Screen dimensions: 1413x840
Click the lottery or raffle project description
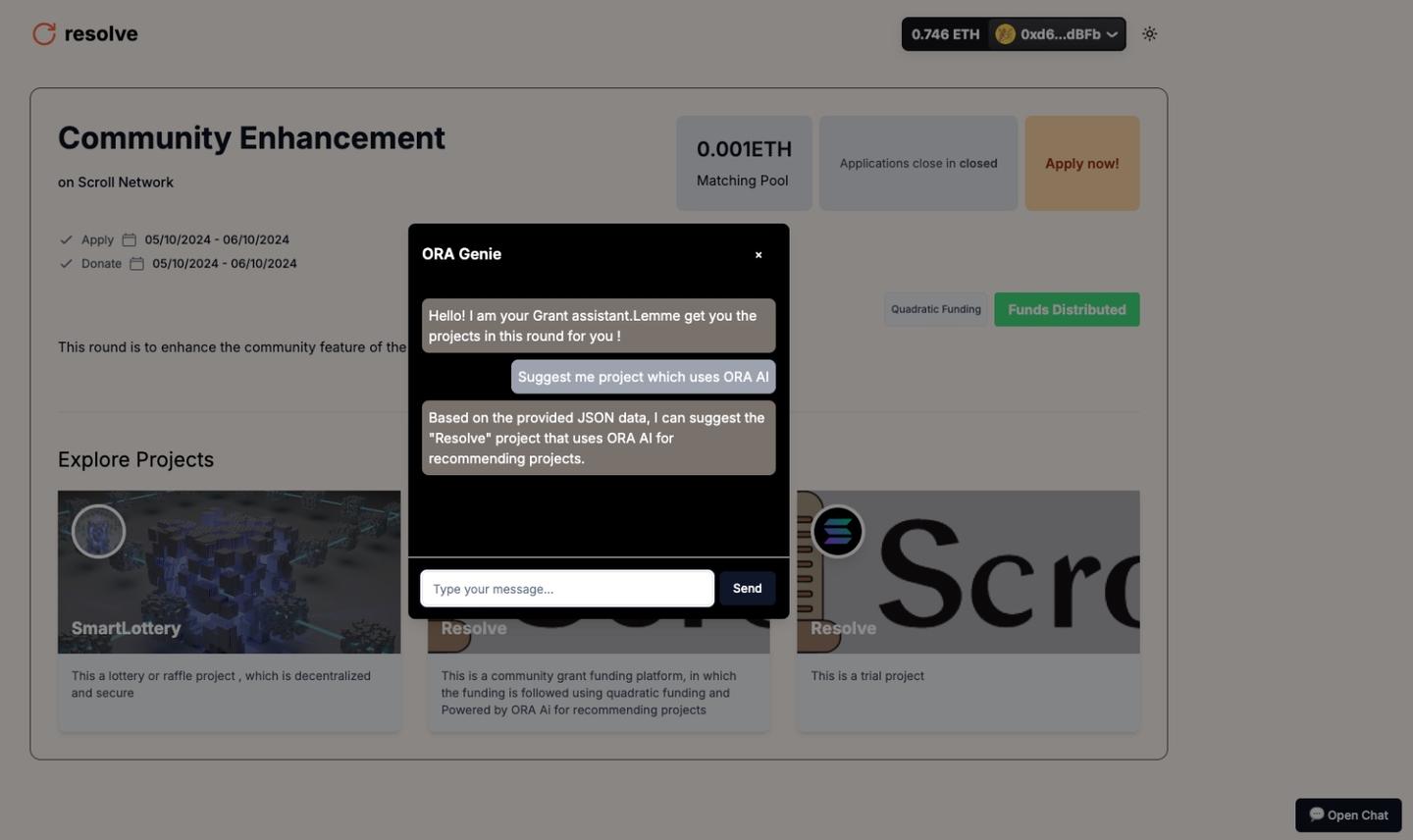coord(221,684)
